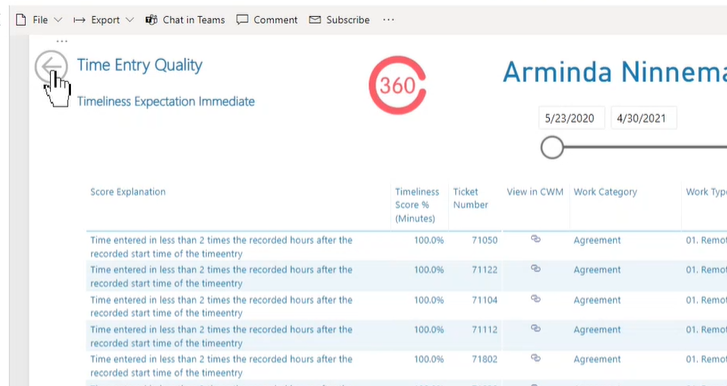Sort by Ticket Number column header

pyautogui.click(x=471, y=198)
